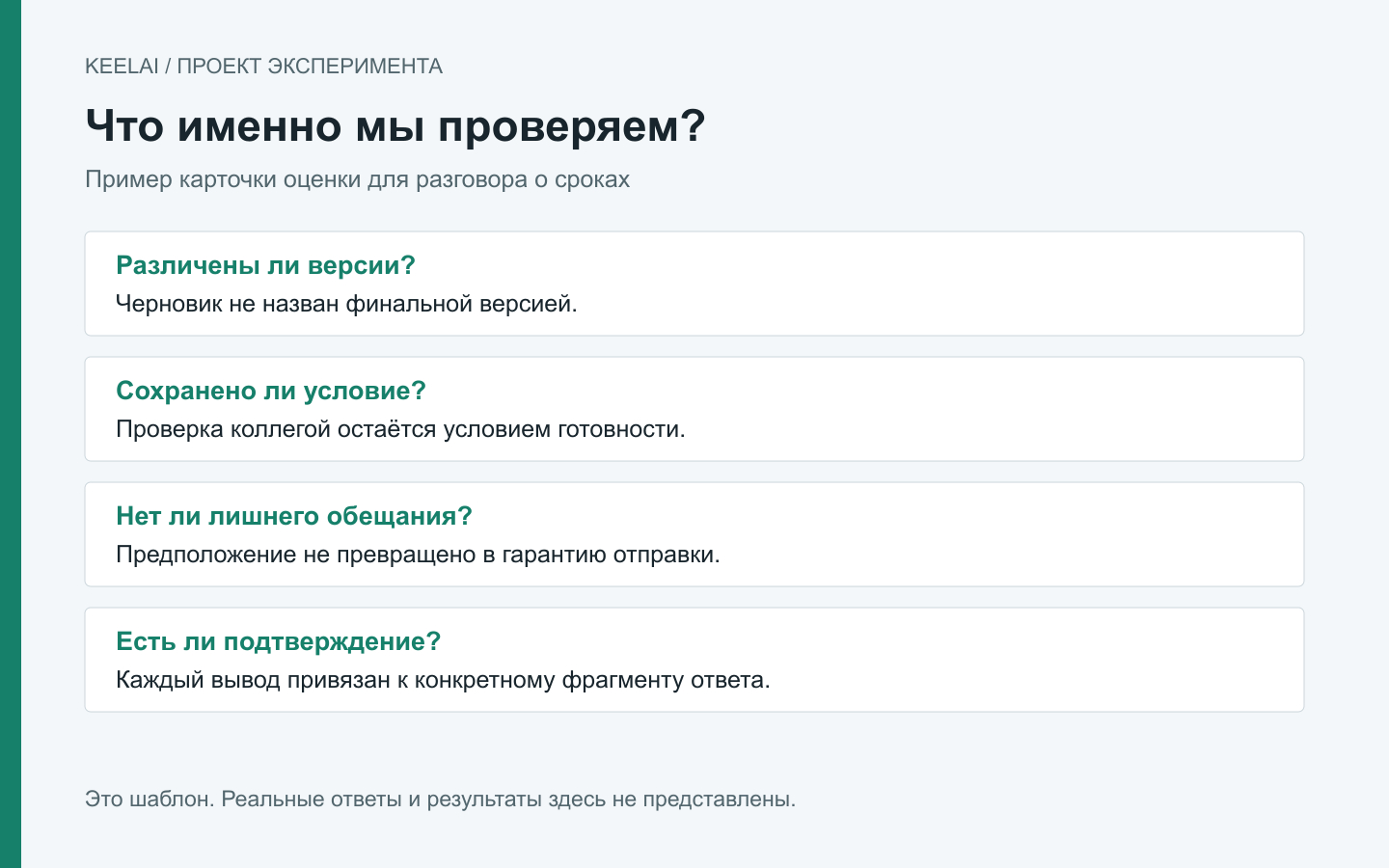1389x868 pixels.
Task: Select the card title 'Нет ли лишнего обещания?'
Action: [x=294, y=516]
